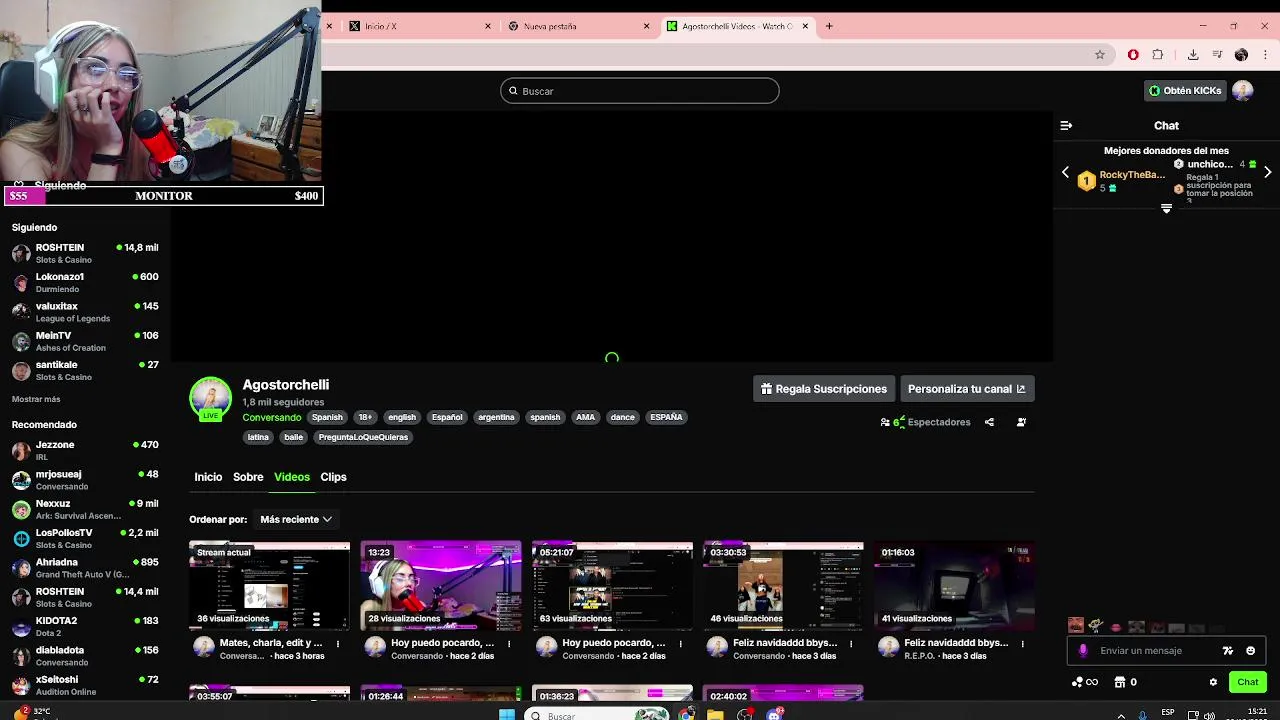Viewport: 1280px width, 720px height.
Task: Select the Videos tab
Action: [x=292, y=477]
